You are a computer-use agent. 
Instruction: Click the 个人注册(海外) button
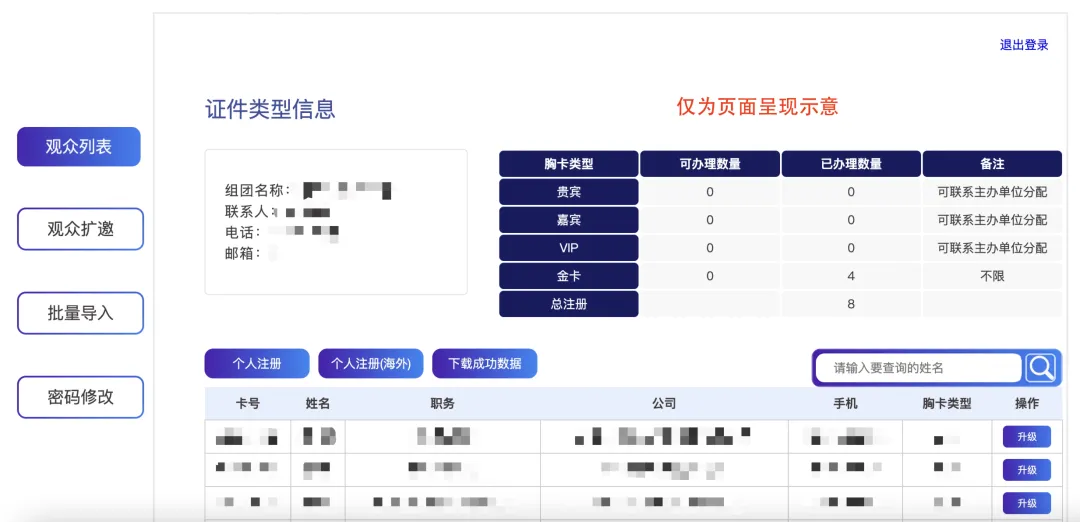coord(371,364)
